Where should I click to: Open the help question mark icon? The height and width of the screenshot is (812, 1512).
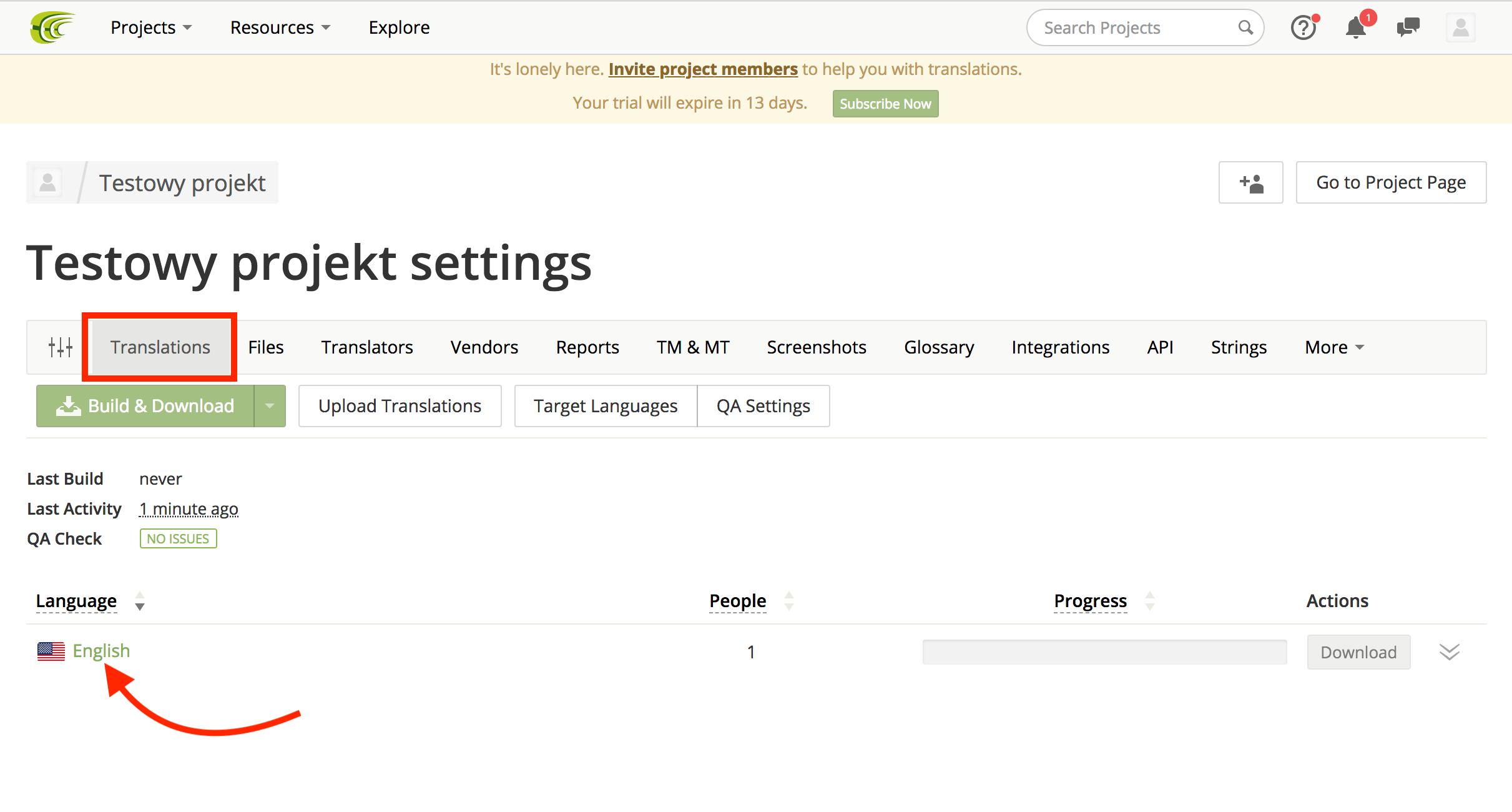click(x=1303, y=27)
